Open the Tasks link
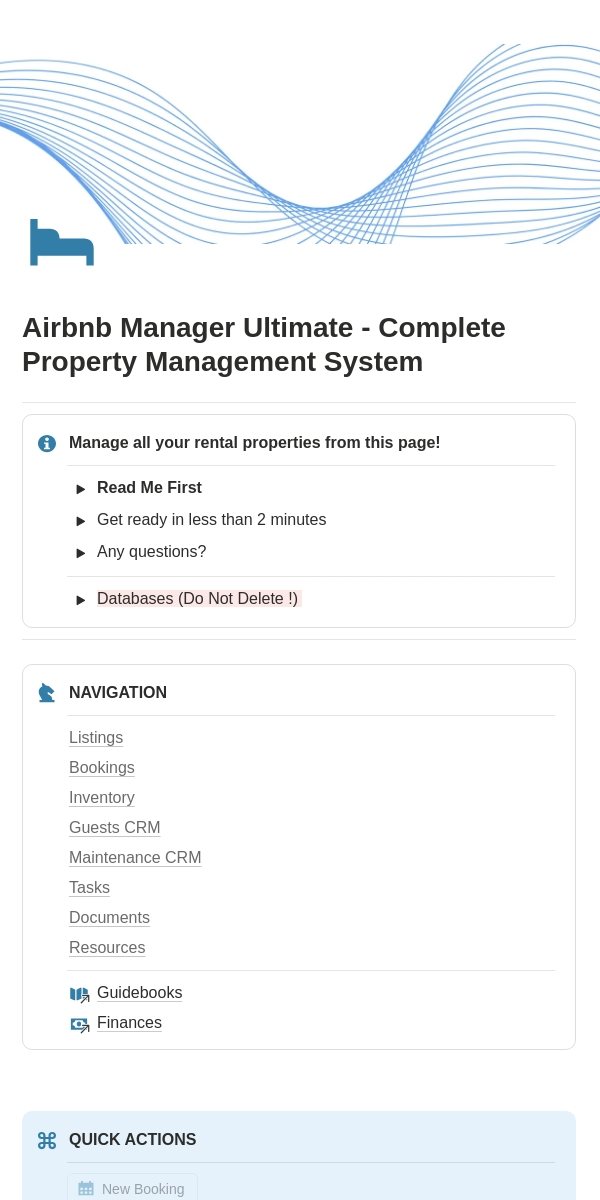This screenshot has height=1200, width=600. coord(89,888)
